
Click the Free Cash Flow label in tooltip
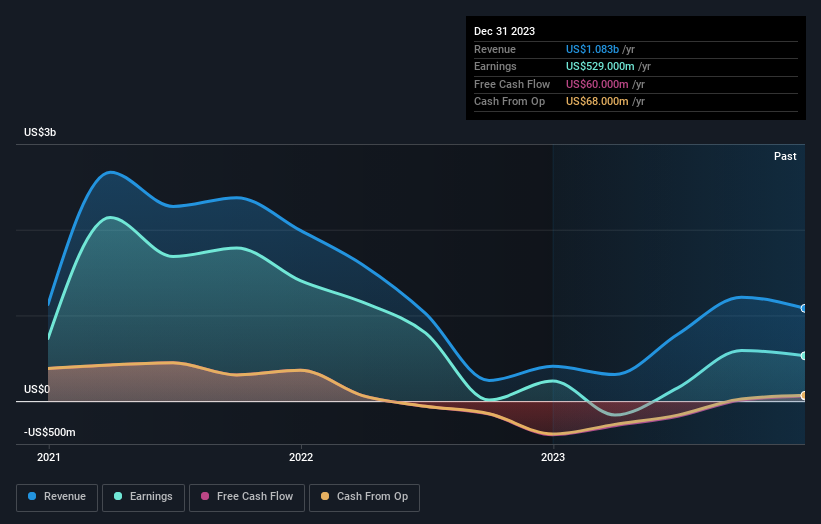(x=512, y=84)
